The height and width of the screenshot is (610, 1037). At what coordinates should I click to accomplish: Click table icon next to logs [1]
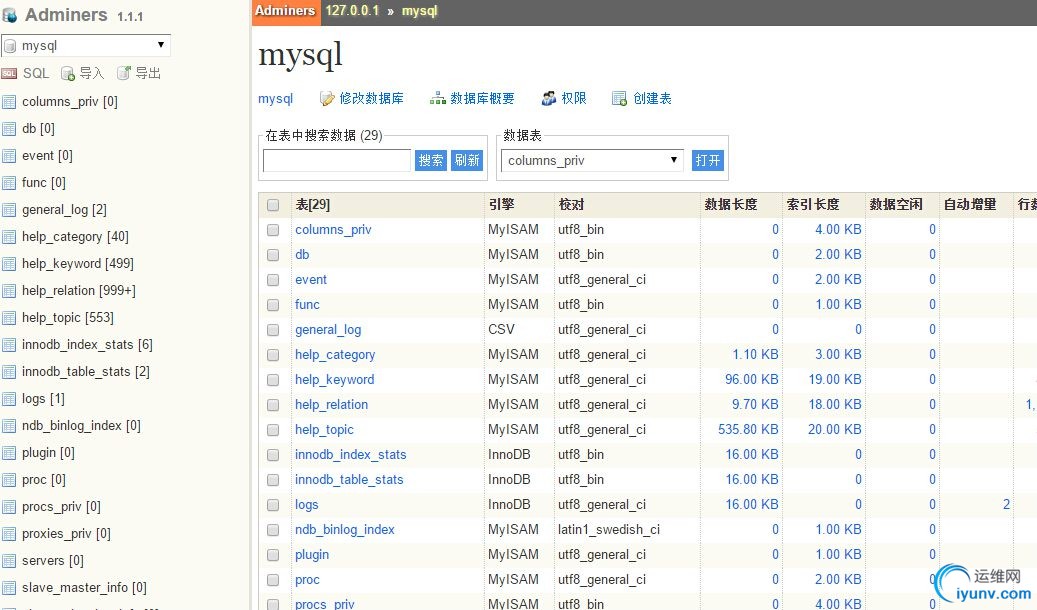click(x=9, y=399)
